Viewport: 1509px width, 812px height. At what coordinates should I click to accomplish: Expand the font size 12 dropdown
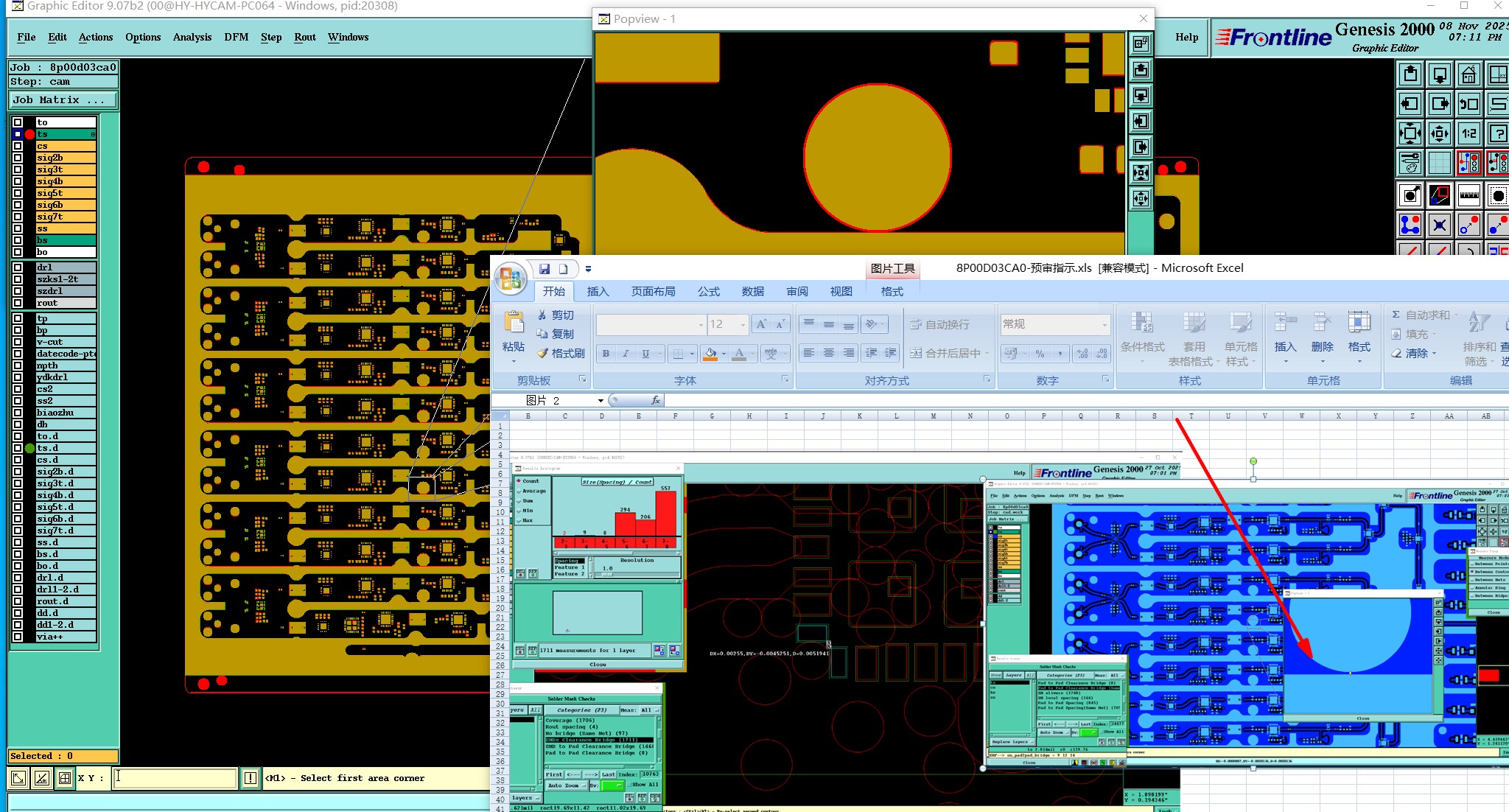pos(743,324)
